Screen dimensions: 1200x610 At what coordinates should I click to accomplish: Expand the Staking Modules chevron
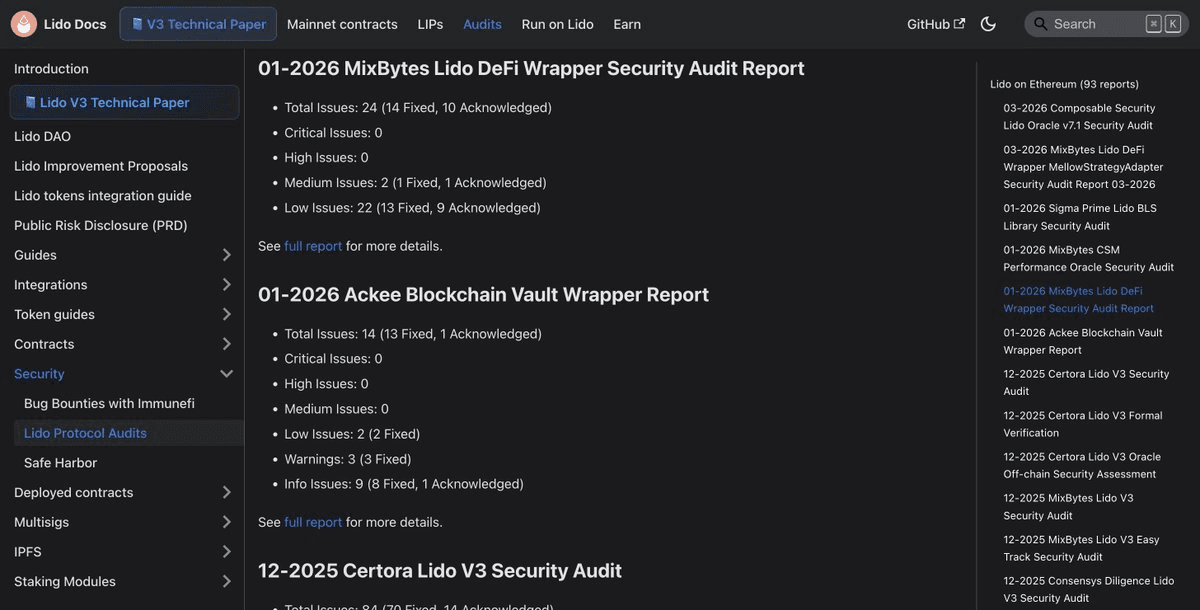click(226, 582)
